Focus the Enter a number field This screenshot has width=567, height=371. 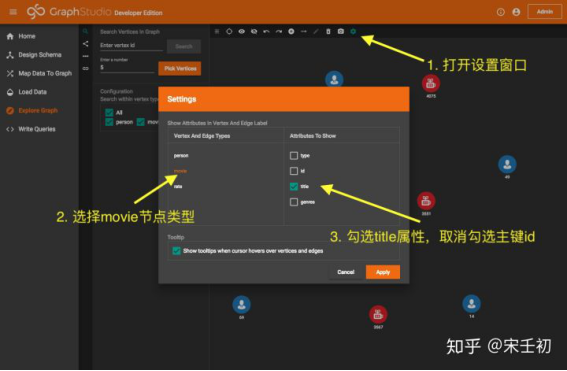(x=127, y=67)
